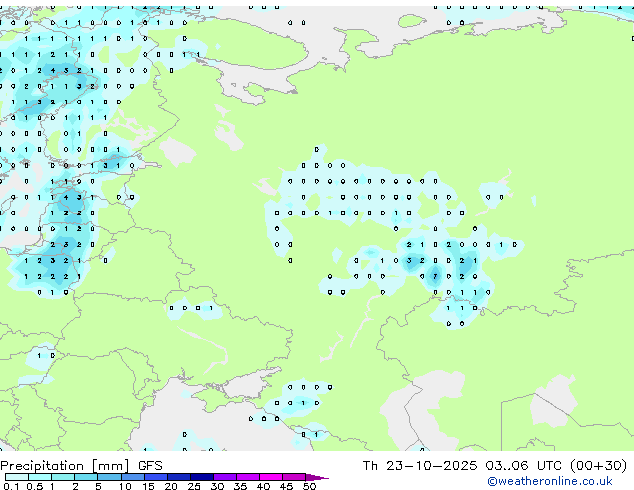The image size is (634, 490).
Task: Click the 5–10 mm legend color swatch
Action: [109, 477]
